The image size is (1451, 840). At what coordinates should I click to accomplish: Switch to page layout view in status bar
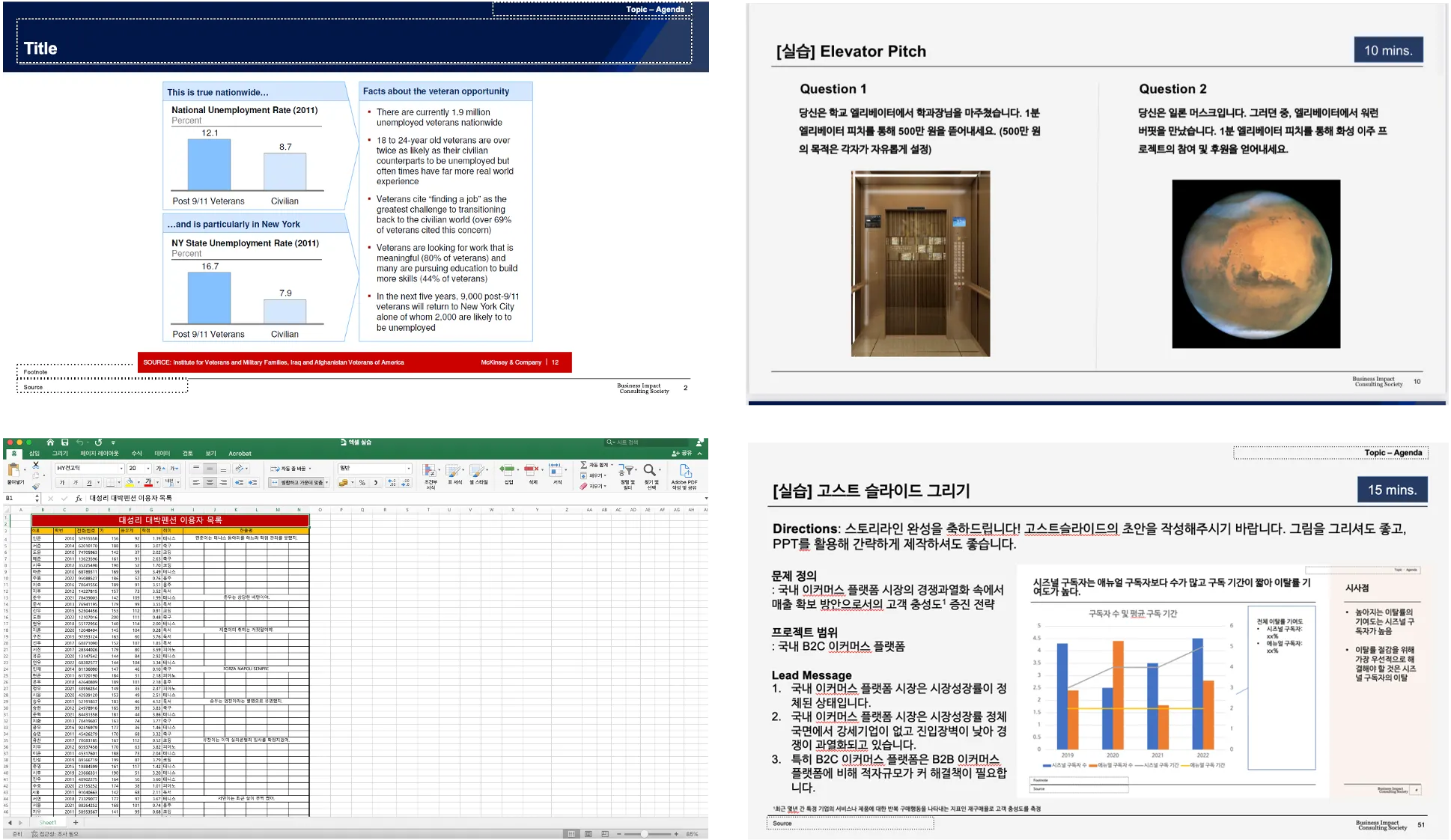[x=588, y=834]
